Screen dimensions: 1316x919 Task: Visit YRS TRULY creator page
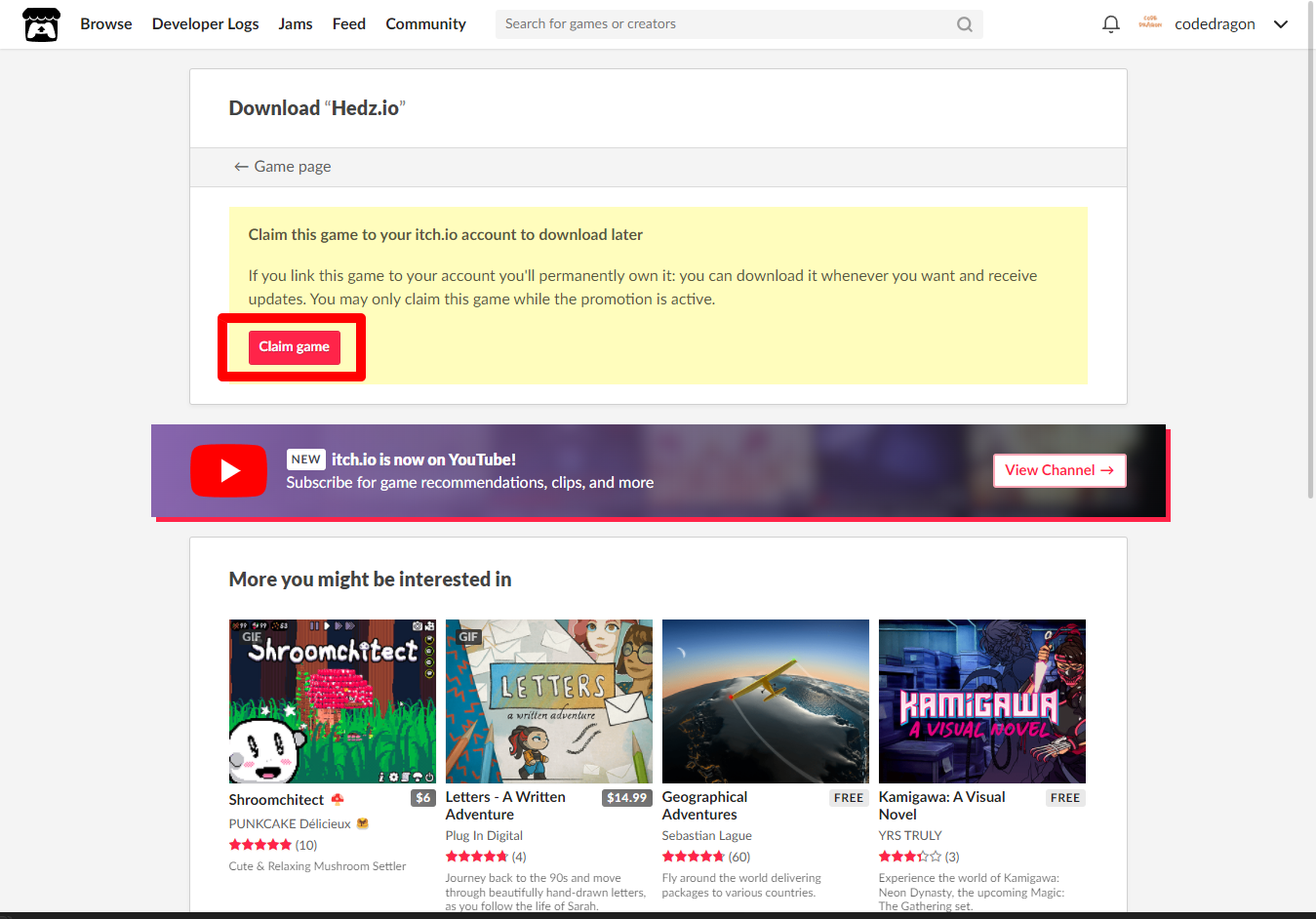coord(910,836)
